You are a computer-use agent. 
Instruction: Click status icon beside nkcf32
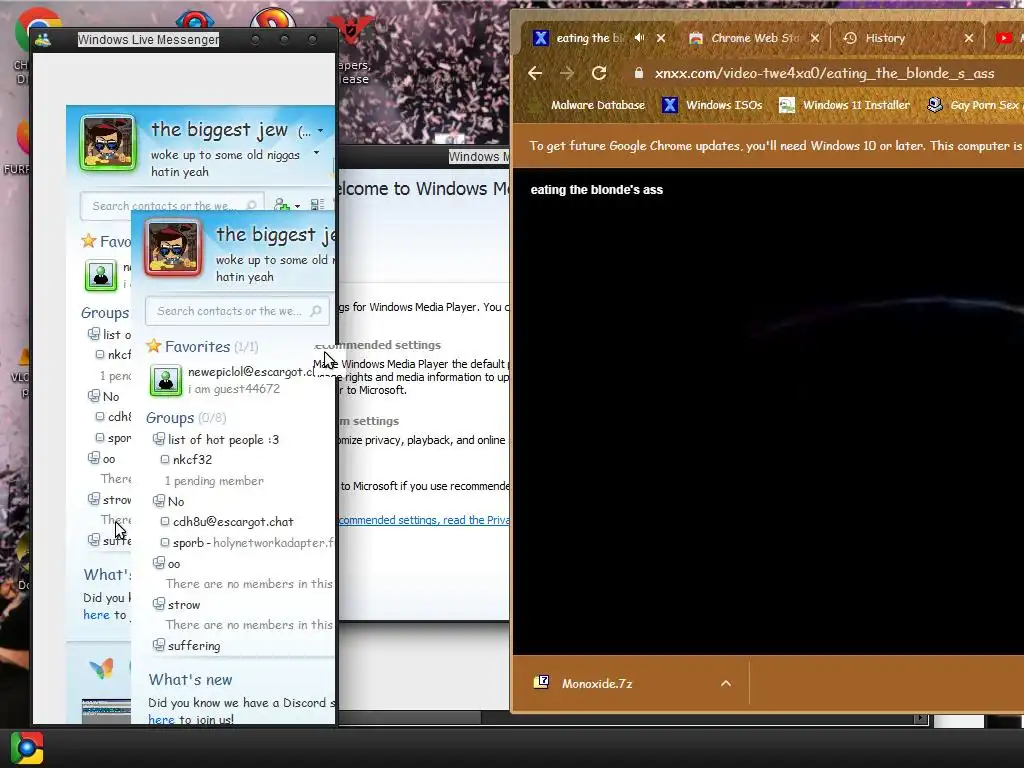click(165, 460)
